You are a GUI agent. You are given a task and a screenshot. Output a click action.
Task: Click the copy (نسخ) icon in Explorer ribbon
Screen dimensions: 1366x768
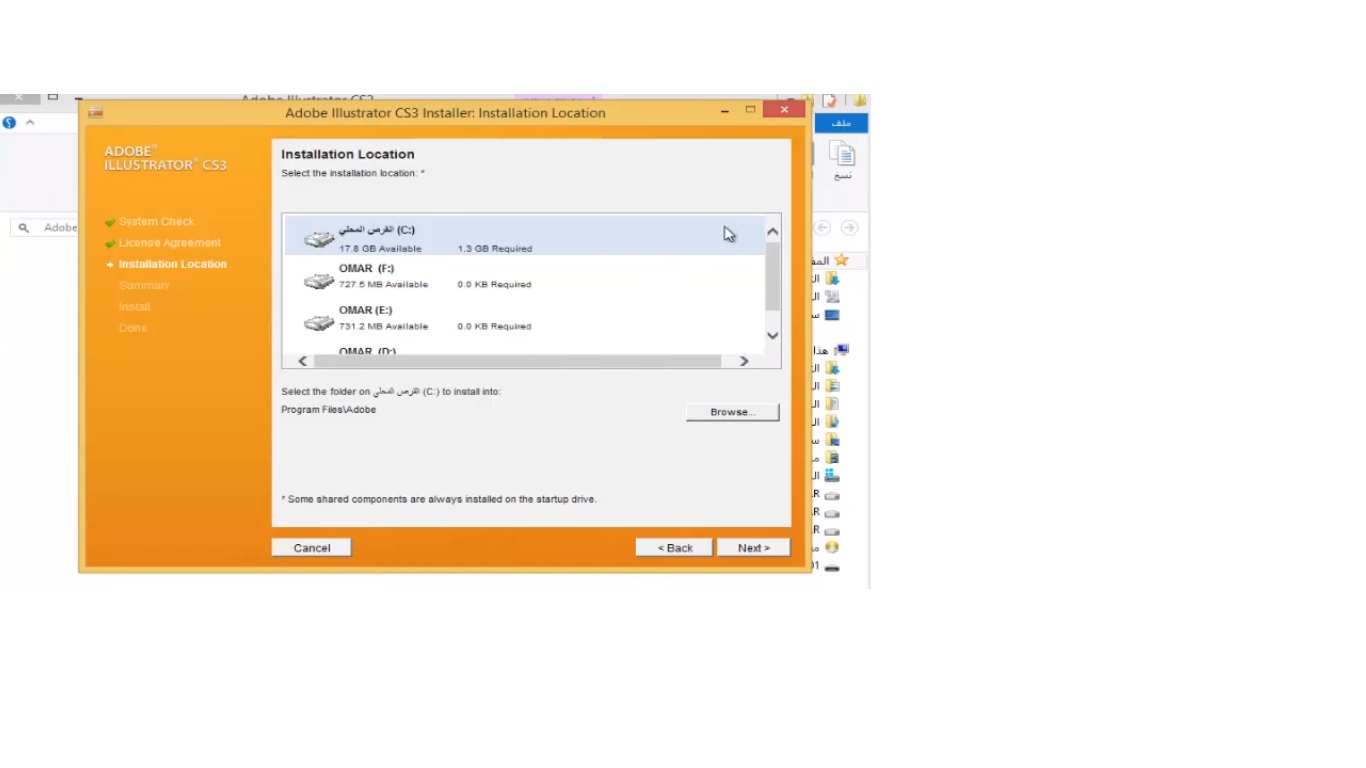coord(843,154)
